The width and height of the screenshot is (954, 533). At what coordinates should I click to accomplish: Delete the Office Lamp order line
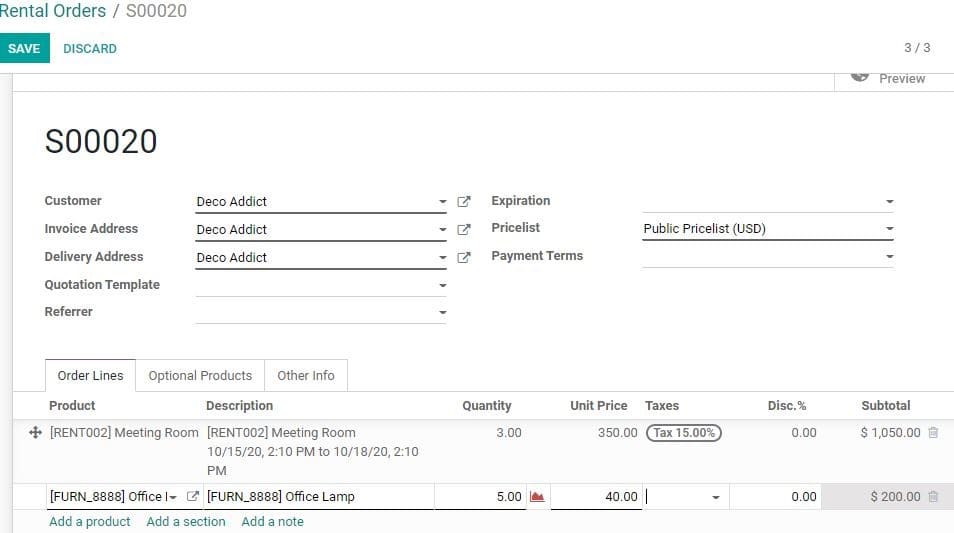point(933,496)
